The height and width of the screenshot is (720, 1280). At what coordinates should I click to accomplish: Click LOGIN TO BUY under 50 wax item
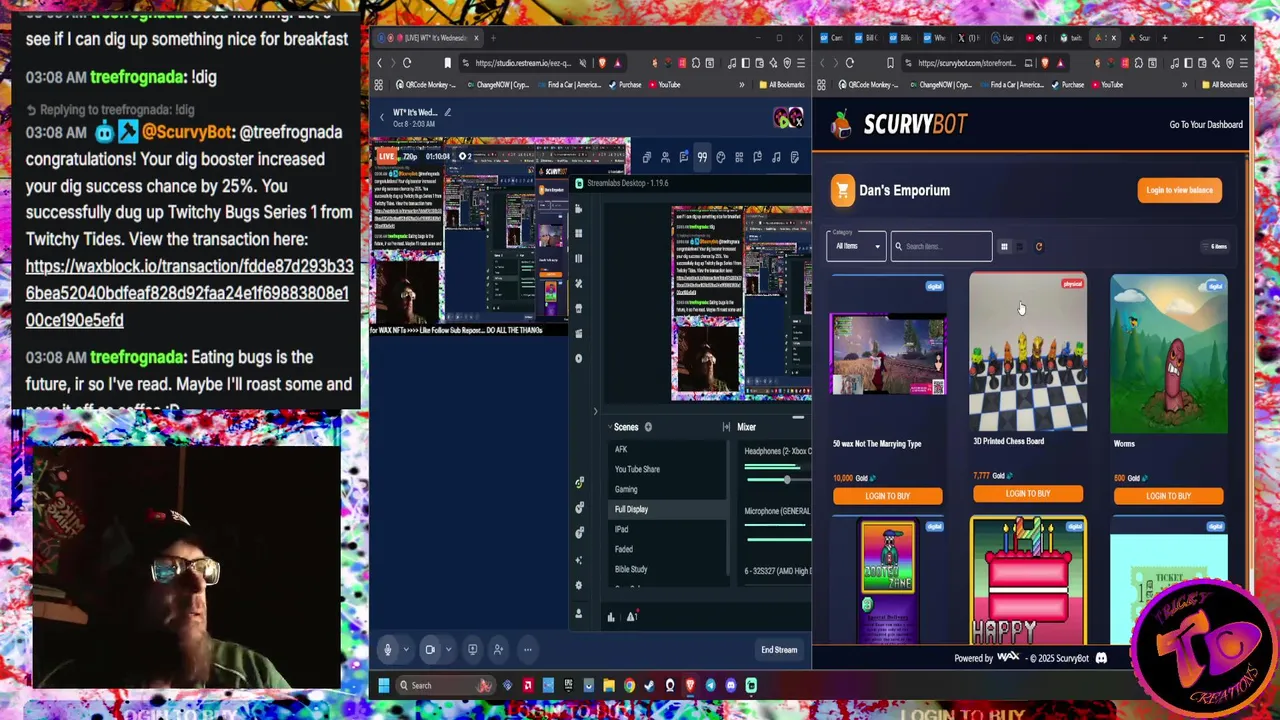pyautogui.click(x=887, y=496)
